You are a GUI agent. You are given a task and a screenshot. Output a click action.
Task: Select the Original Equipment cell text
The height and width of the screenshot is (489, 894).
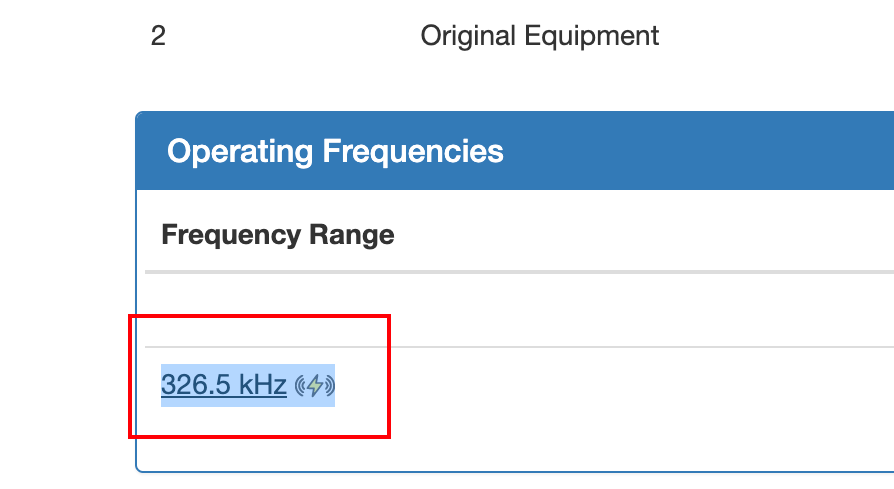pos(539,36)
